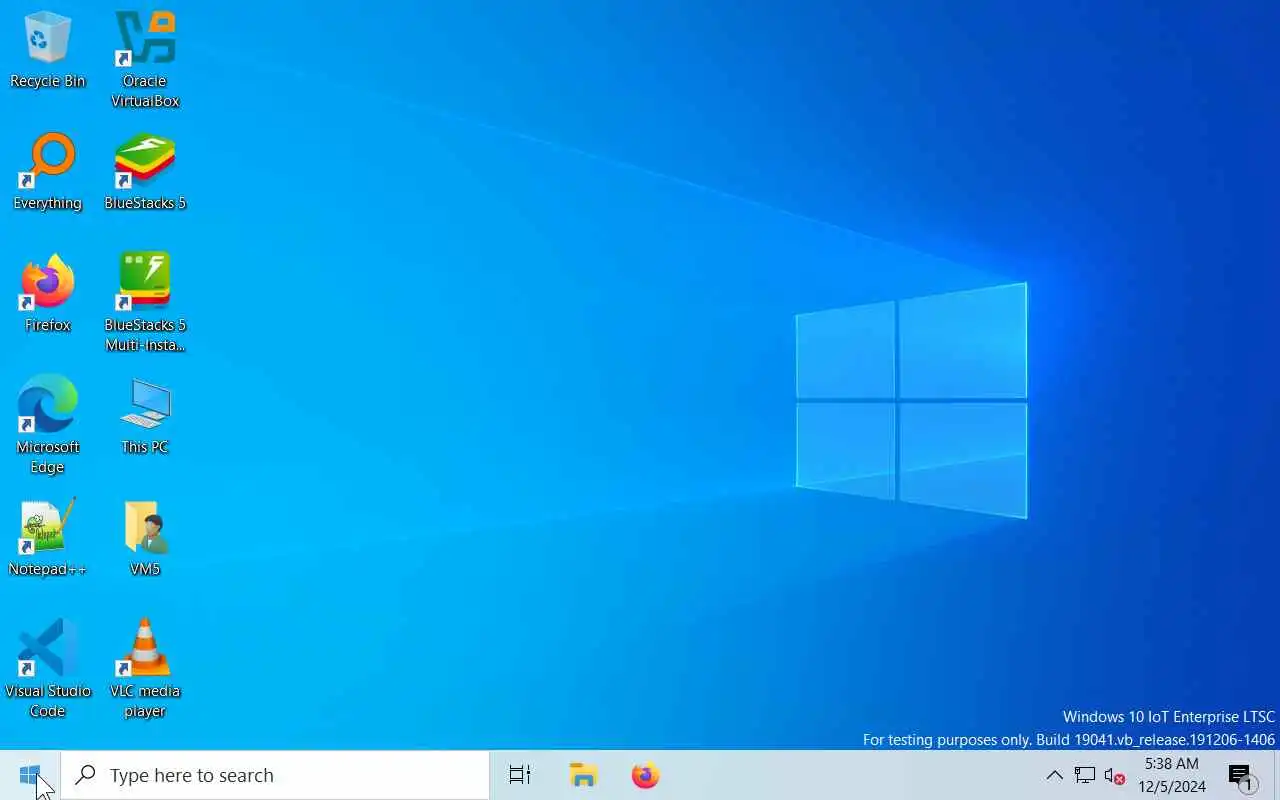1280x800 pixels.
Task: Open the clock showing 5:38 AM
Action: 1172,775
